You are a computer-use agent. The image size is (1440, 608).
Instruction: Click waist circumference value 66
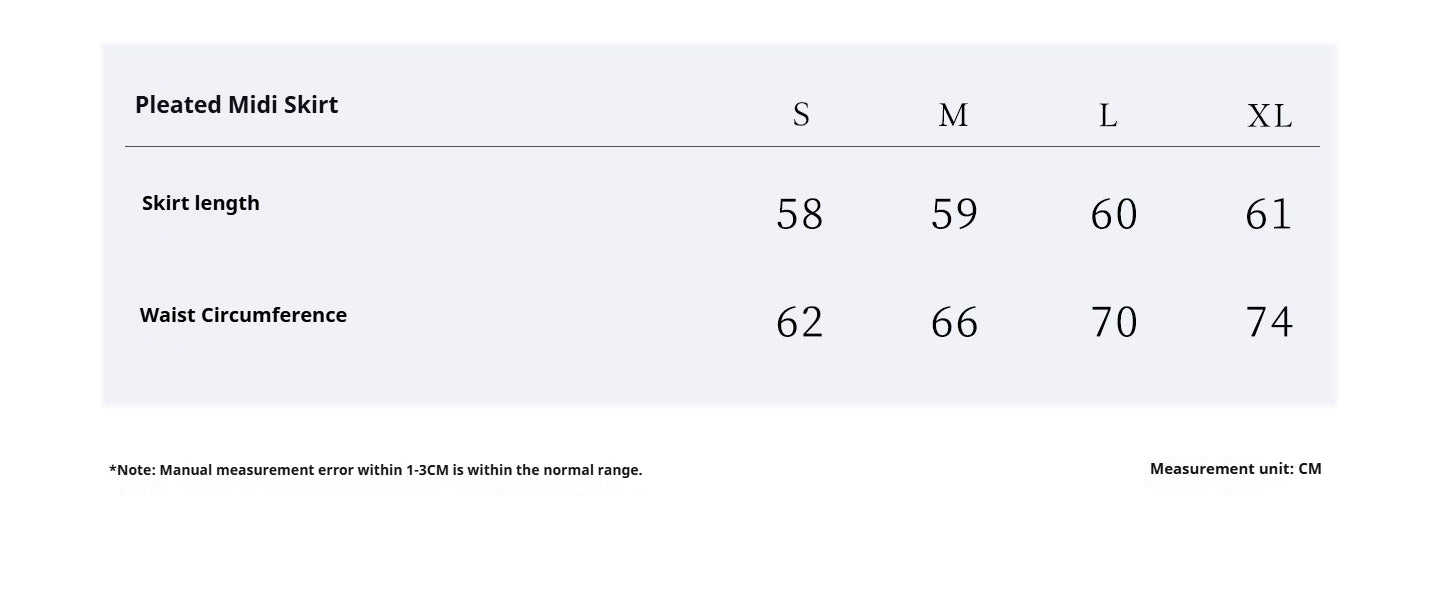point(955,322)
